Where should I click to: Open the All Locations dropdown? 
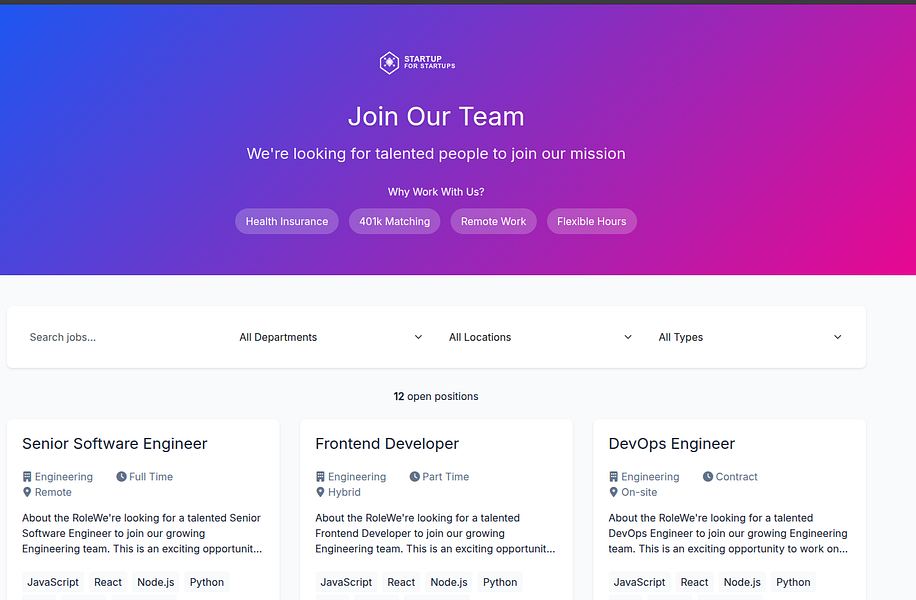coord(540,337)
